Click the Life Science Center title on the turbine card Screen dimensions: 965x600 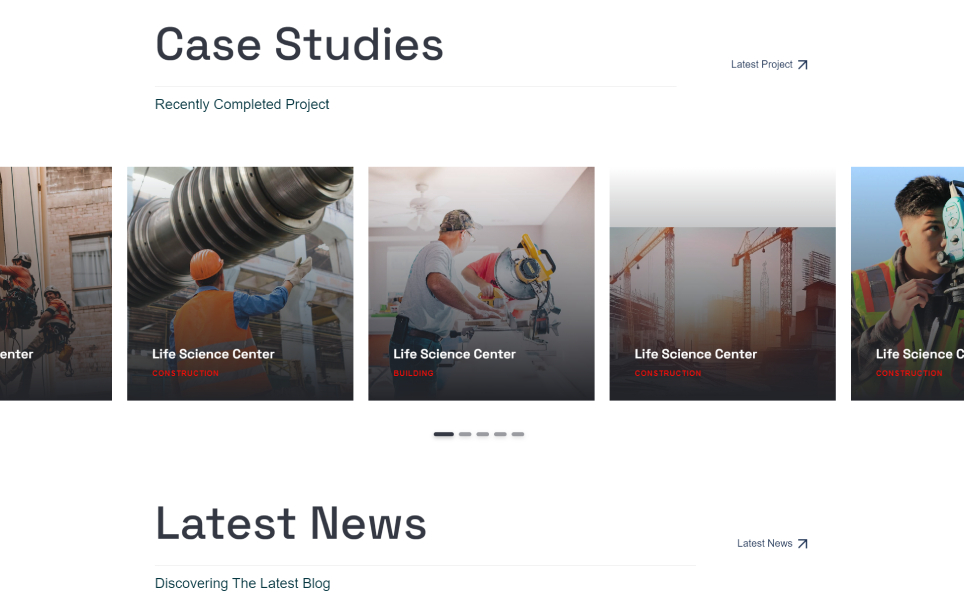click(213, 354)
